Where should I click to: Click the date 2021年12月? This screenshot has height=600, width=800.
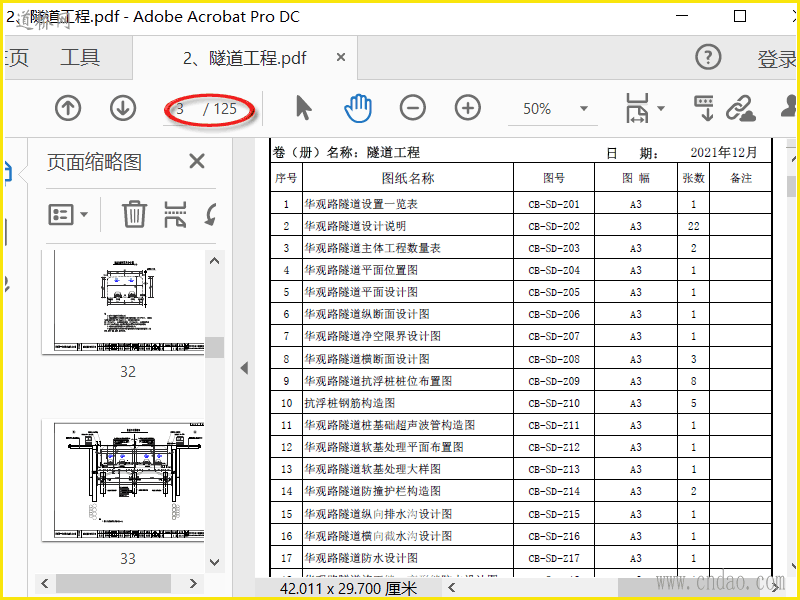tap(723, 153)
